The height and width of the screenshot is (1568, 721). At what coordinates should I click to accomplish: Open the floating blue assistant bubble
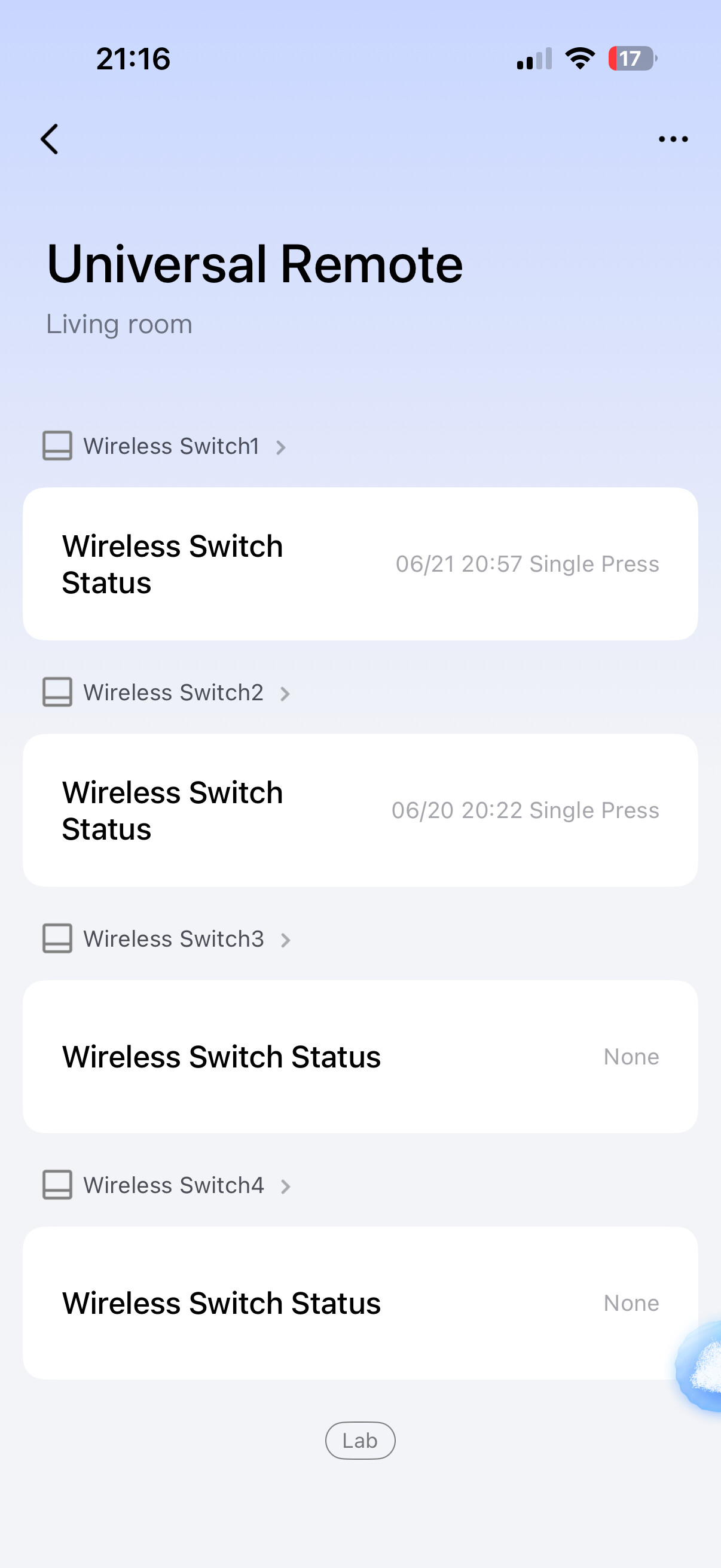point(698,1365)
